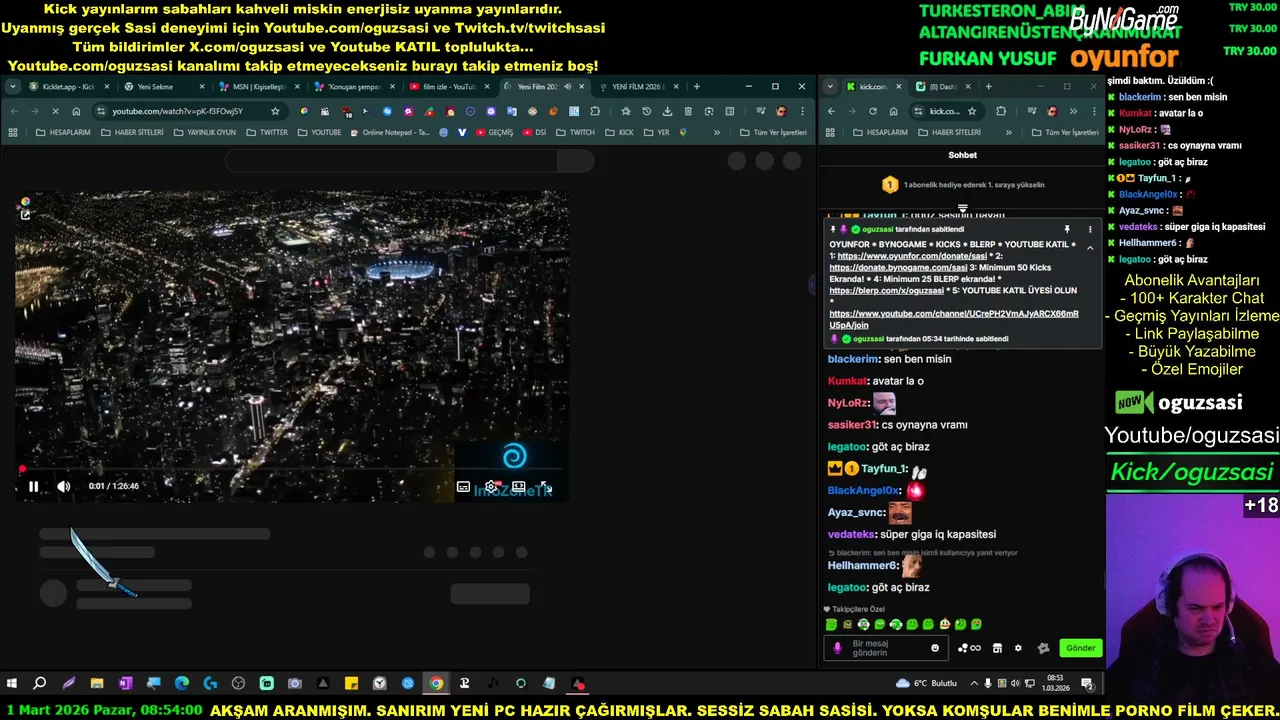Toggle subtitles on the YouTube player
Viewport: 1280px width, 720px height.
coord(463,487)
